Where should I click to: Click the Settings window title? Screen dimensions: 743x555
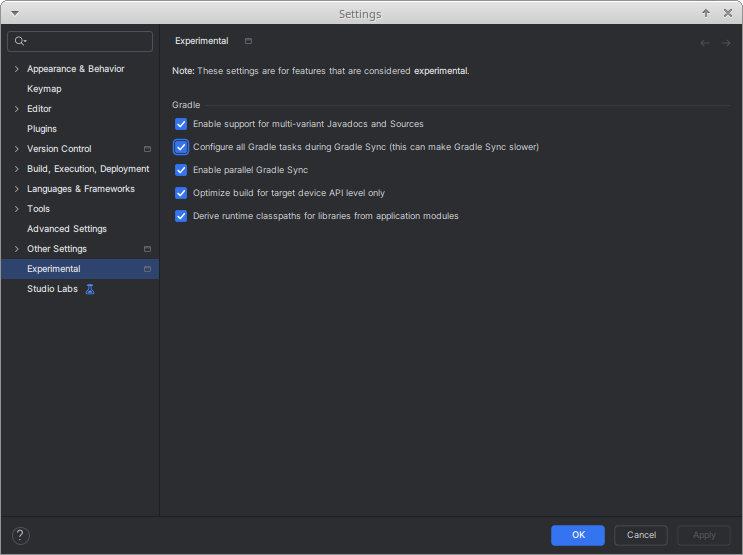(x=360, y=14)
